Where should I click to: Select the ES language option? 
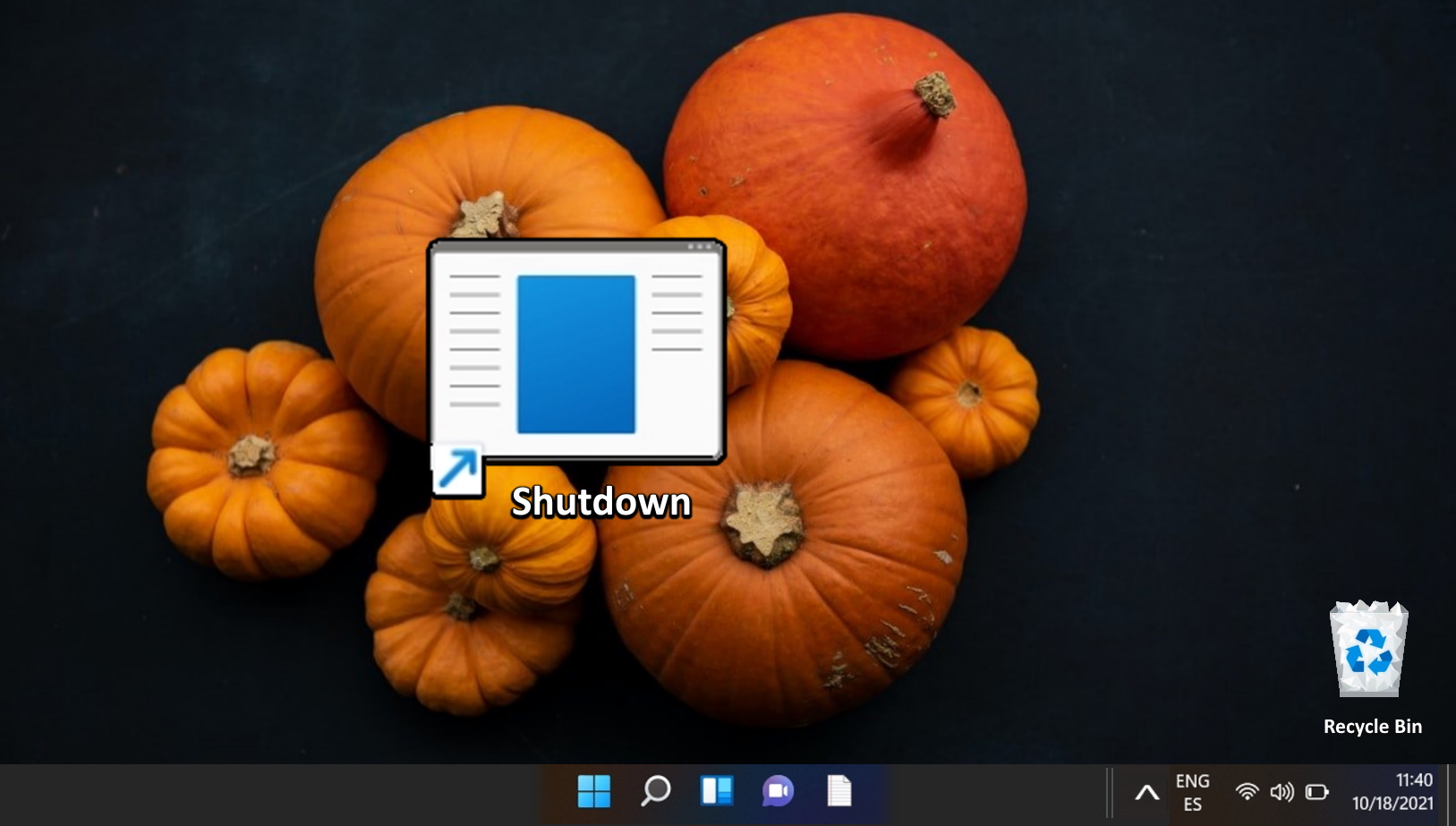pyautogui.click(x=1193, y=804)
